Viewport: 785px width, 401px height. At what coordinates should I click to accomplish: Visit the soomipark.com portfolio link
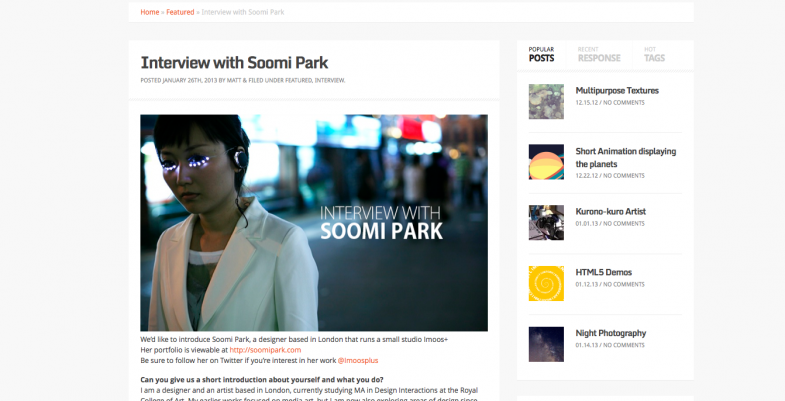[265, 350]
